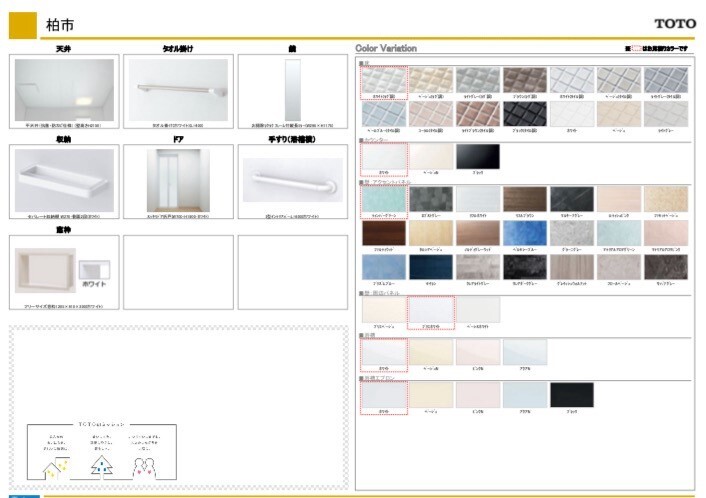Select the window frame (窓枠) niche image
Viewport: 706px width, 498px height.
(x=46, y=270)
